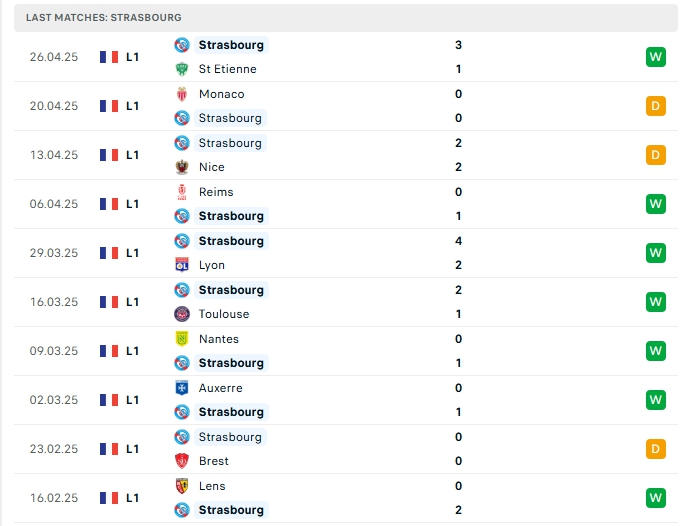This screenshot has width=687, height=526.
Task: Click the Toulouse club crest icon
Action: coord(182,314)
